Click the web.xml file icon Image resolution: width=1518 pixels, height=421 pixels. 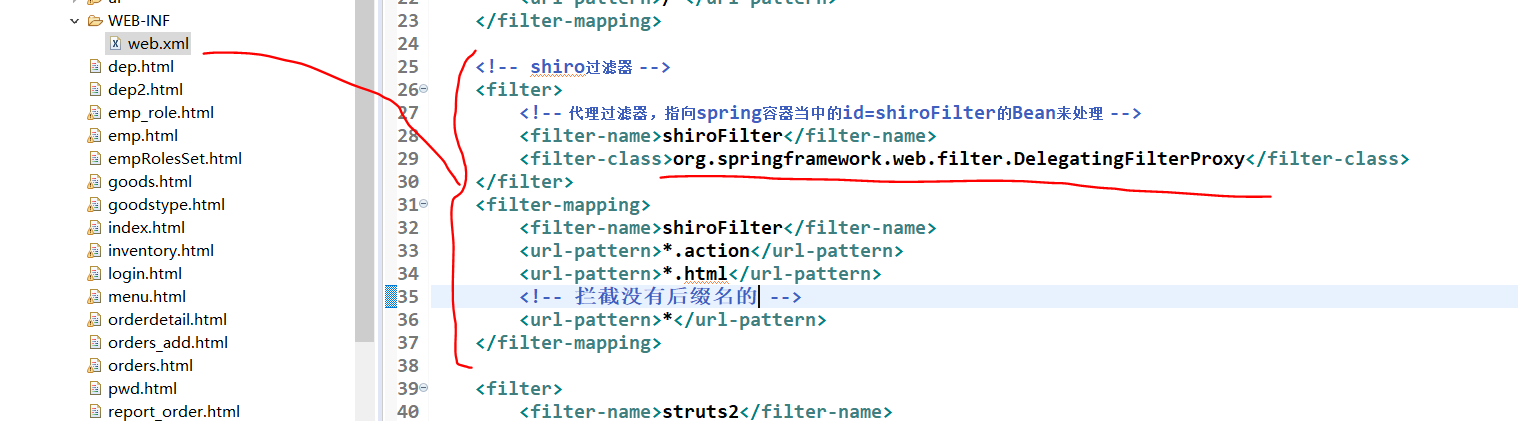tap(116, 44)
